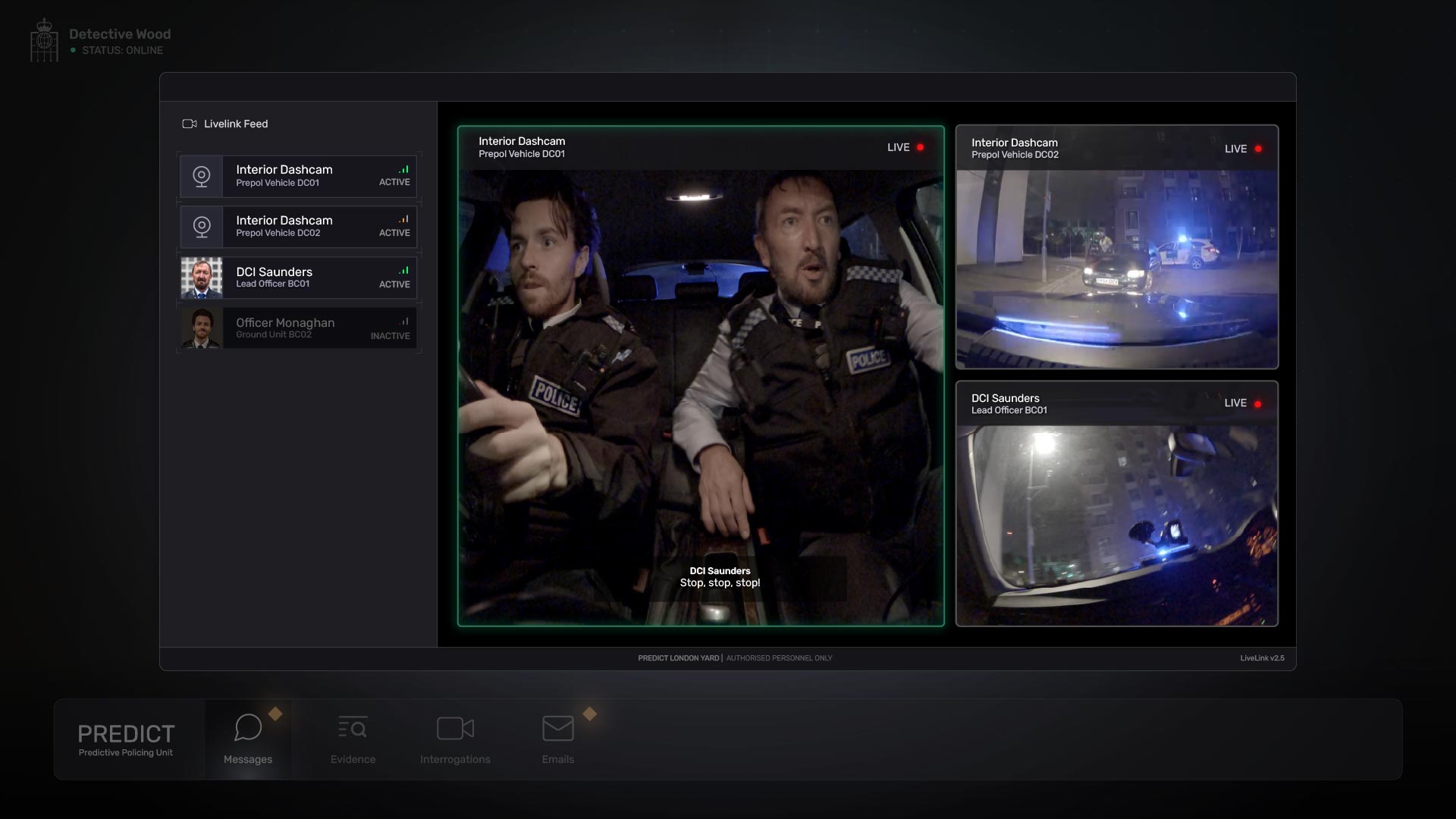Select inactive Officer Monaghan BC02 feed

[x=303, y=328]
